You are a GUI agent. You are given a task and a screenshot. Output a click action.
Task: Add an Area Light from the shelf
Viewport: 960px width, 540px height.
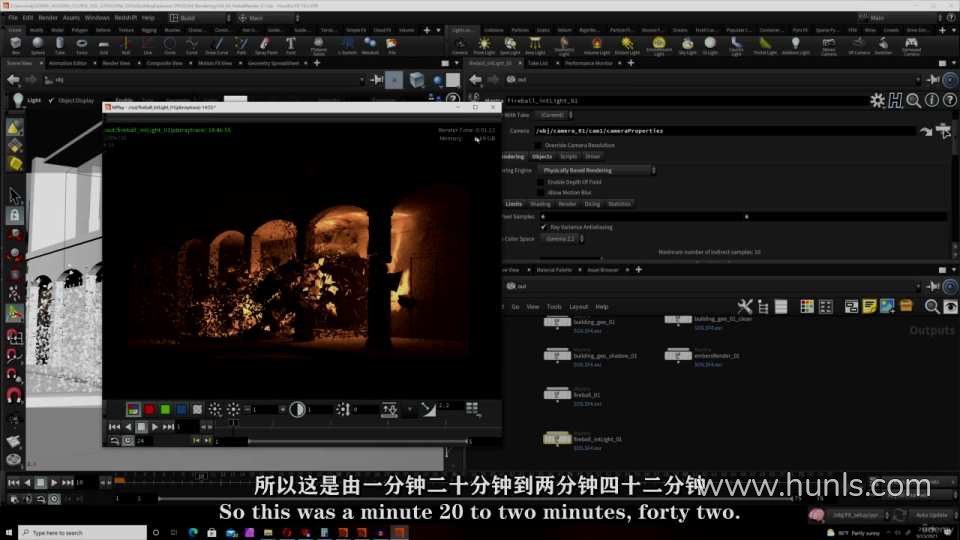(x=535, y=45)
